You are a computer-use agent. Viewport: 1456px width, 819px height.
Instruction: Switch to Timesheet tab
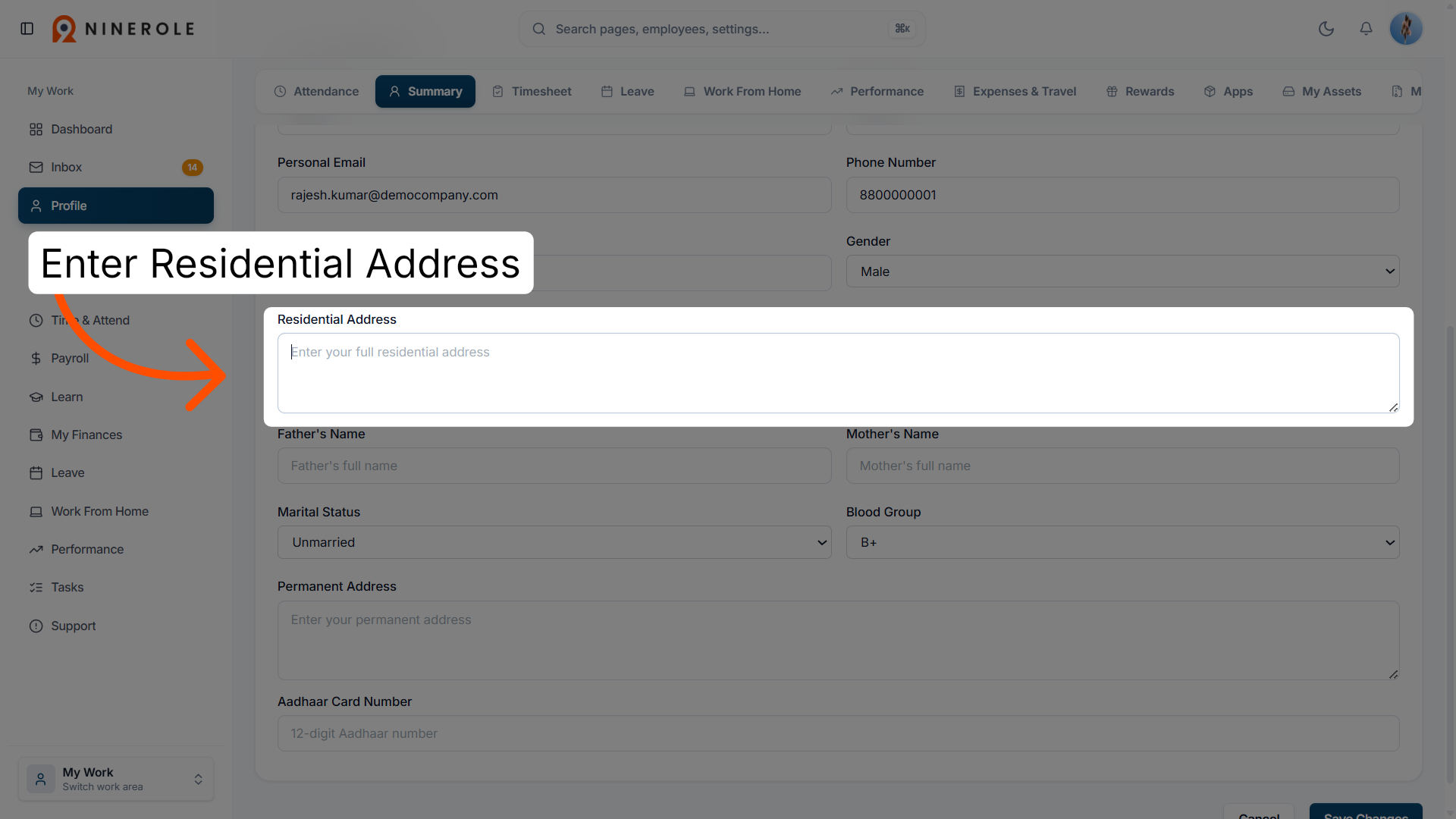[x=532, y=91]
